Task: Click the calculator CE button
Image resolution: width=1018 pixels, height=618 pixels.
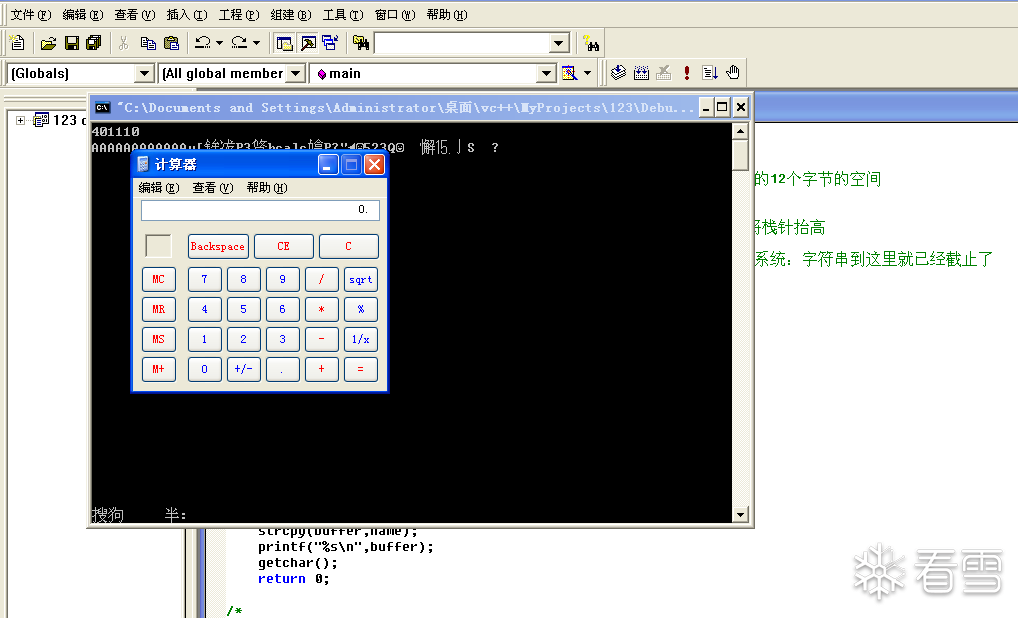Action: click(x=284, y=247)
